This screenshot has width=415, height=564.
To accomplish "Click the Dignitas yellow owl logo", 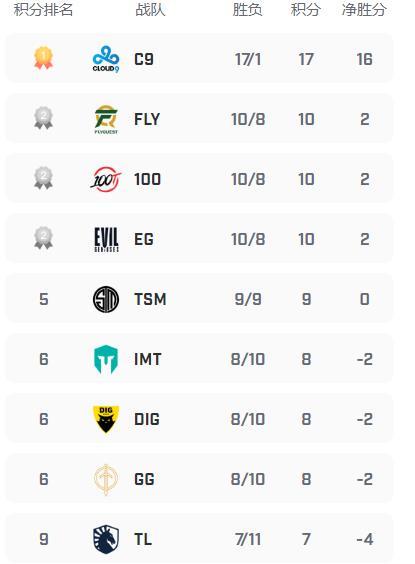I will 106,419.
